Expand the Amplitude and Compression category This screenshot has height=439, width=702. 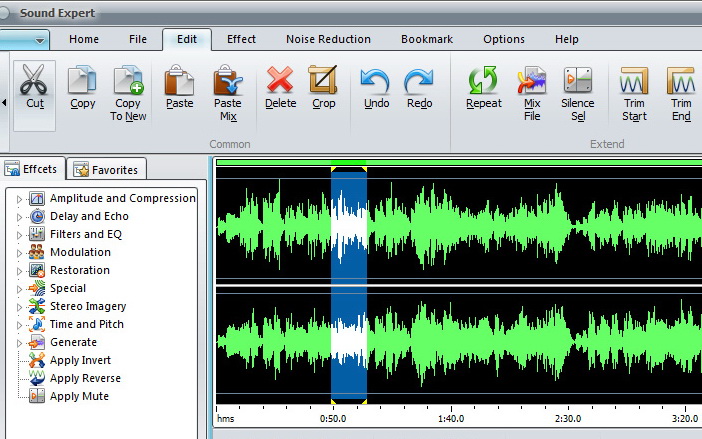[18, 198]
